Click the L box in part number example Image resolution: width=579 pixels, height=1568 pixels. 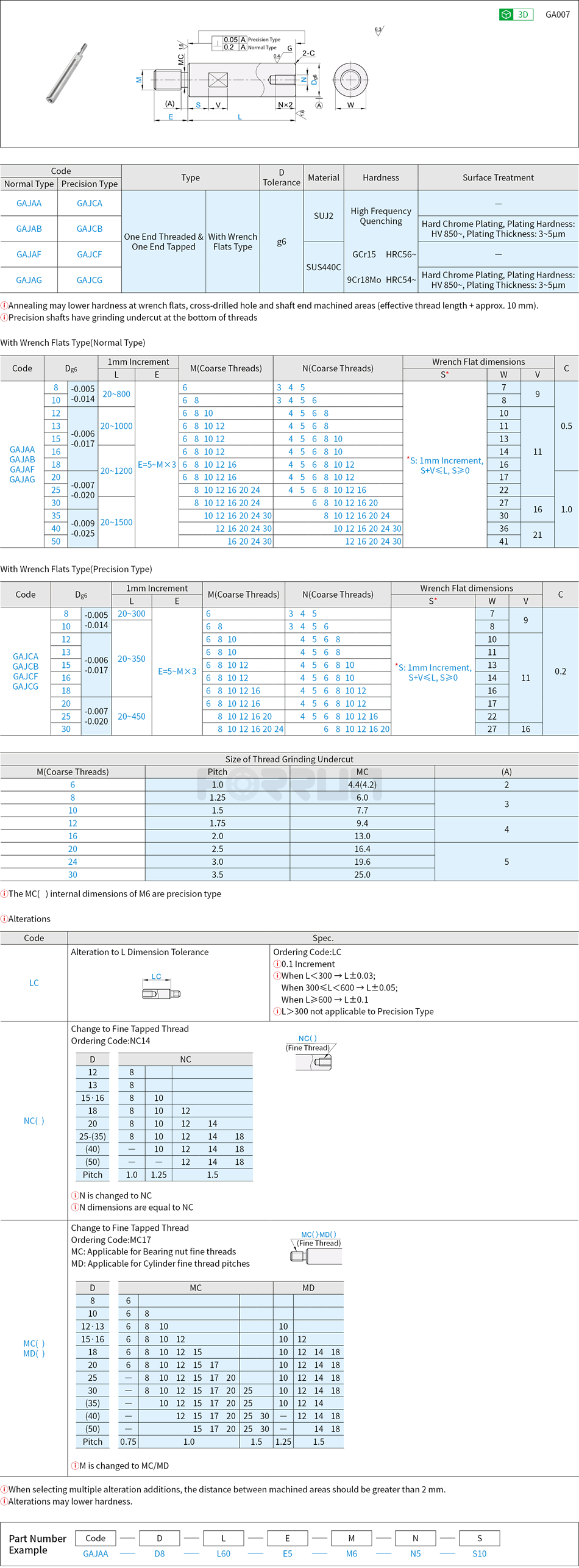[x=224, y=1538]
